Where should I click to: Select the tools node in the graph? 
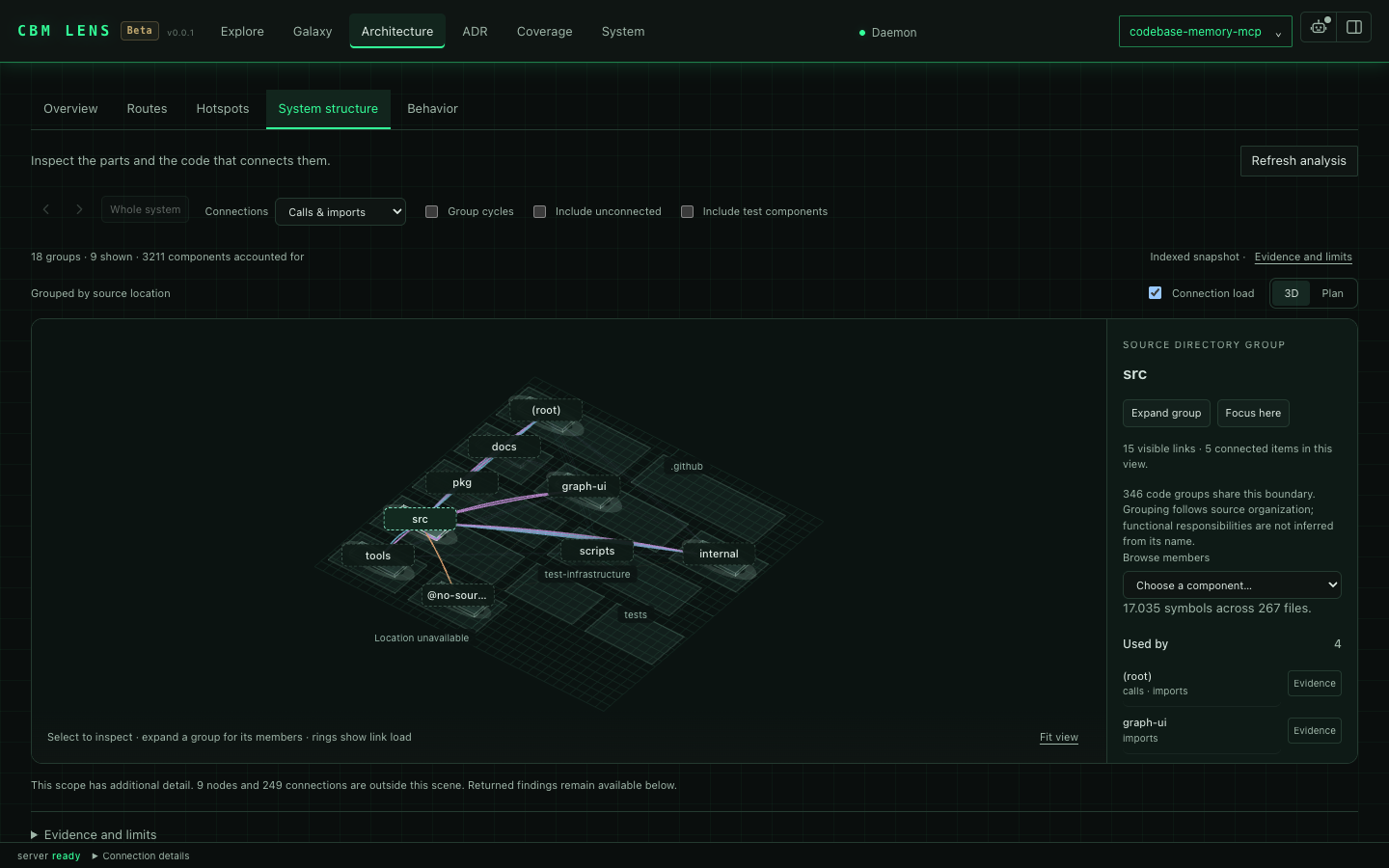click(378, 556)
